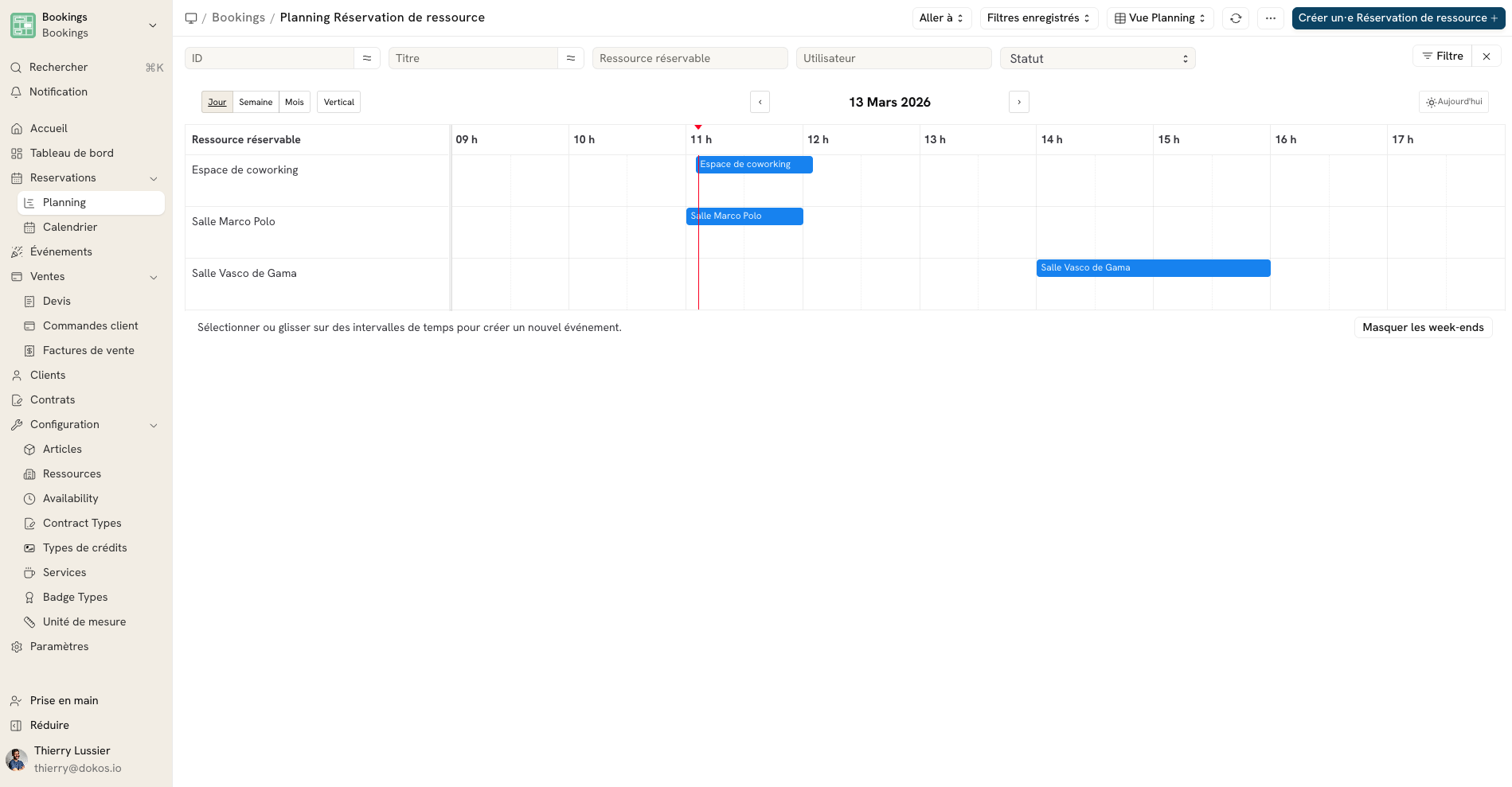Switch to Vertical view

[x=338, y=101]
